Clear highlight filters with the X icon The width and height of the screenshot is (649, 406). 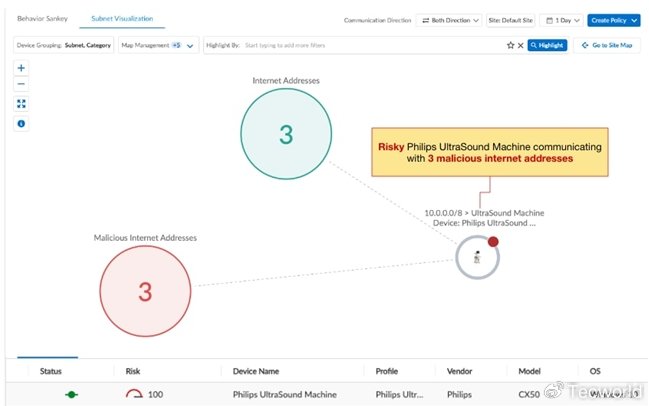[x=521, y=45]
